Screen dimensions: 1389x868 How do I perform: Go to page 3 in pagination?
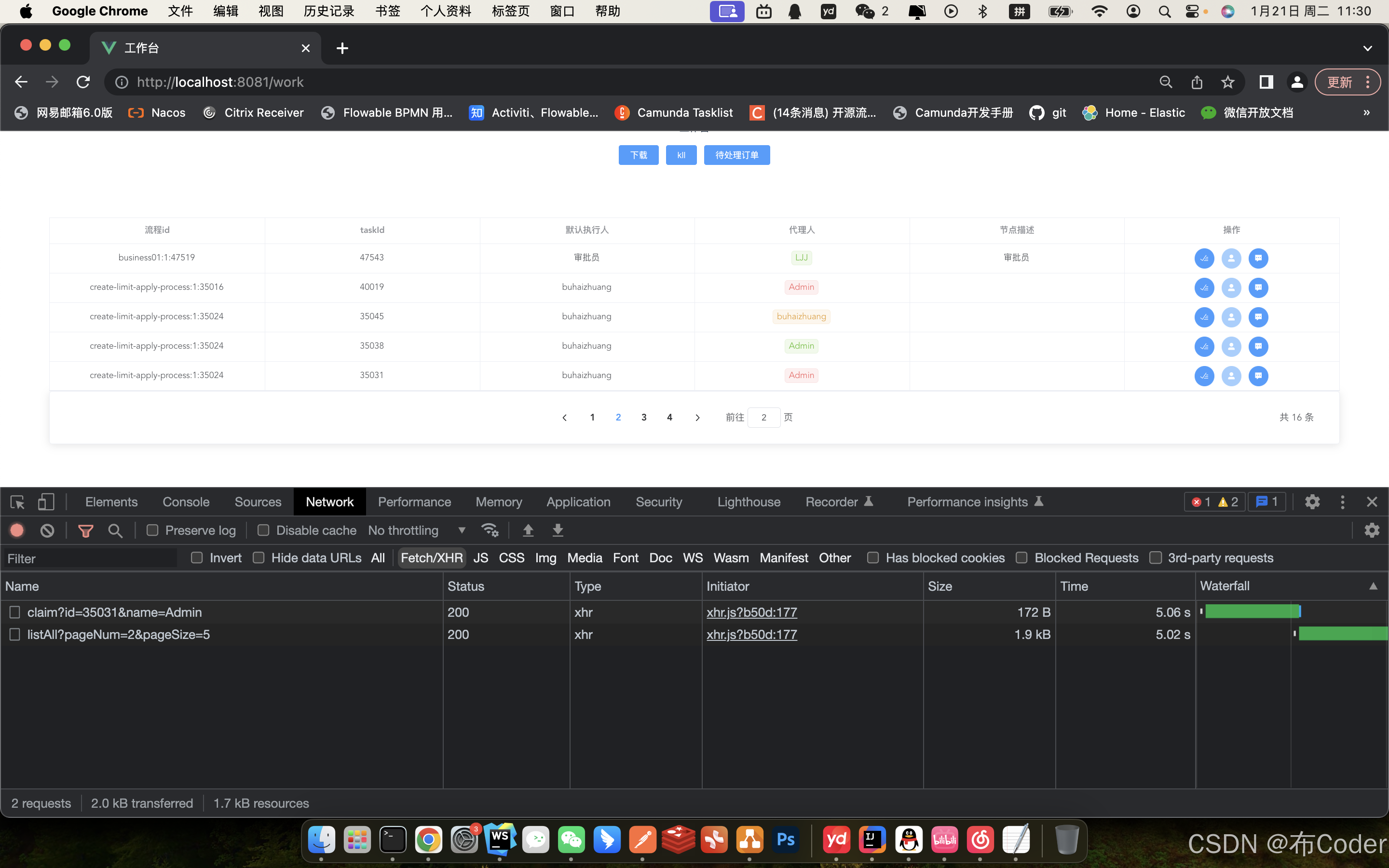644,417
